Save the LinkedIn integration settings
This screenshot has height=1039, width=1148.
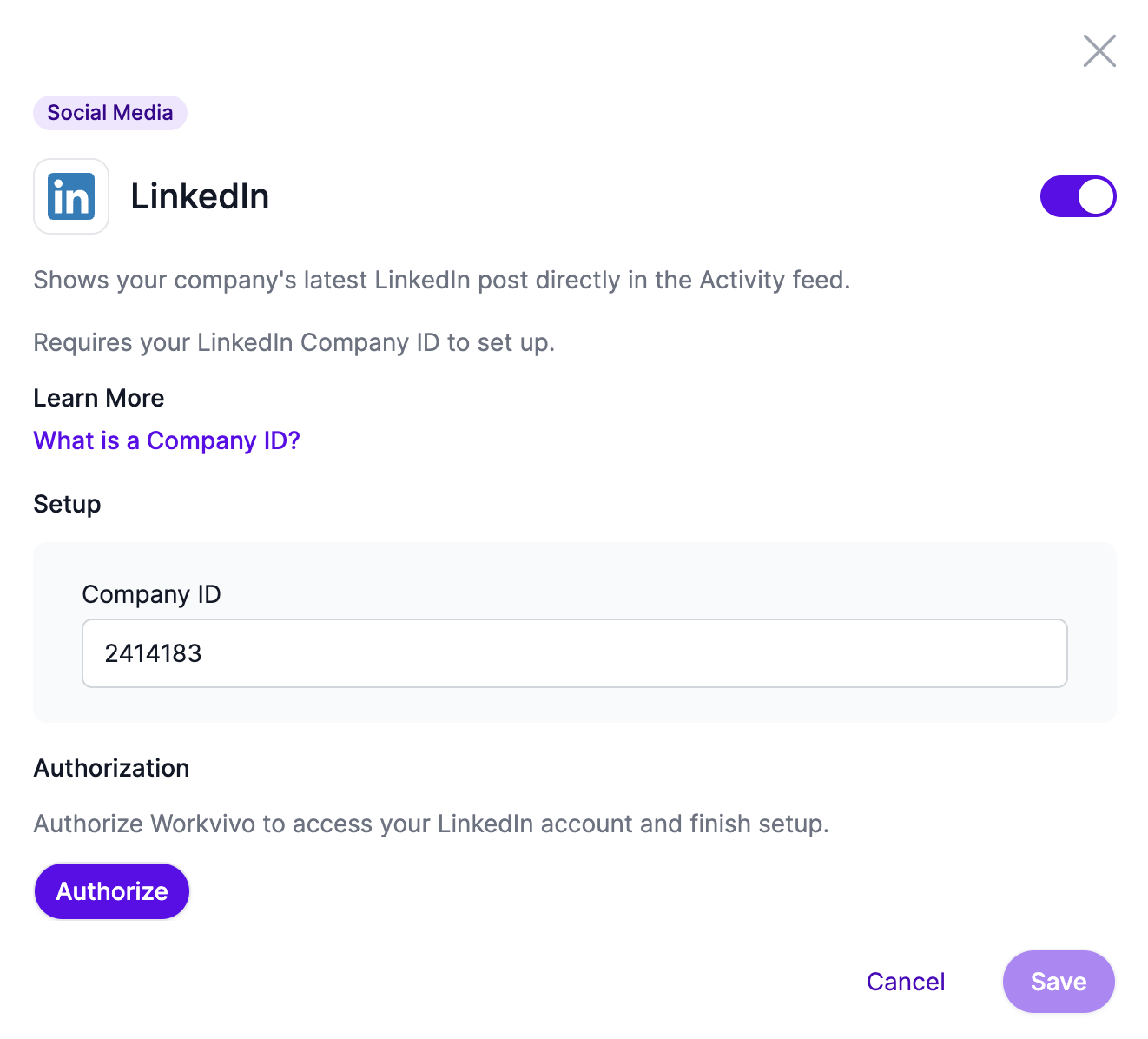click(x=1059, y=982)
